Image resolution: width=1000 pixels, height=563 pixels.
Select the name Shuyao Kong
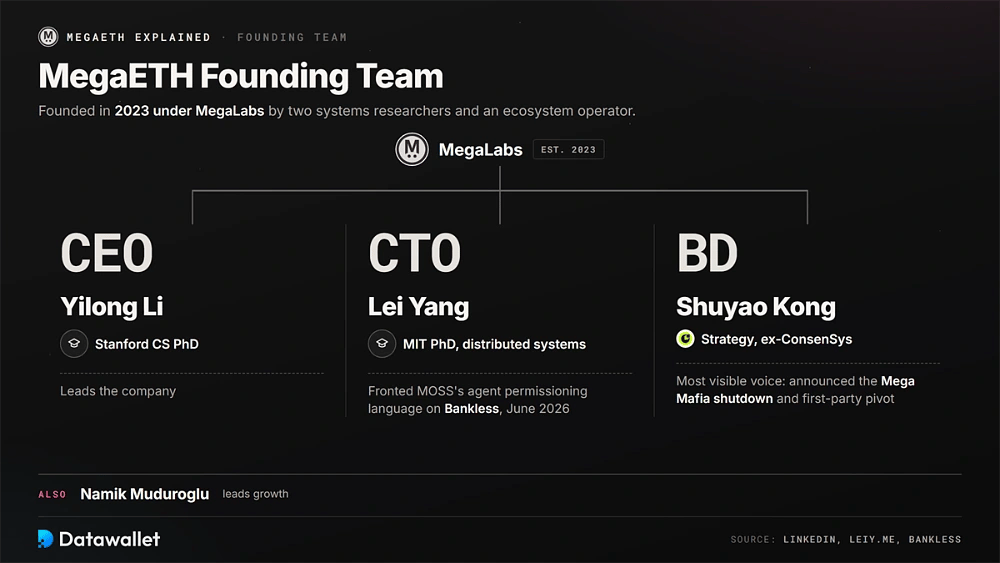point(756,307)
